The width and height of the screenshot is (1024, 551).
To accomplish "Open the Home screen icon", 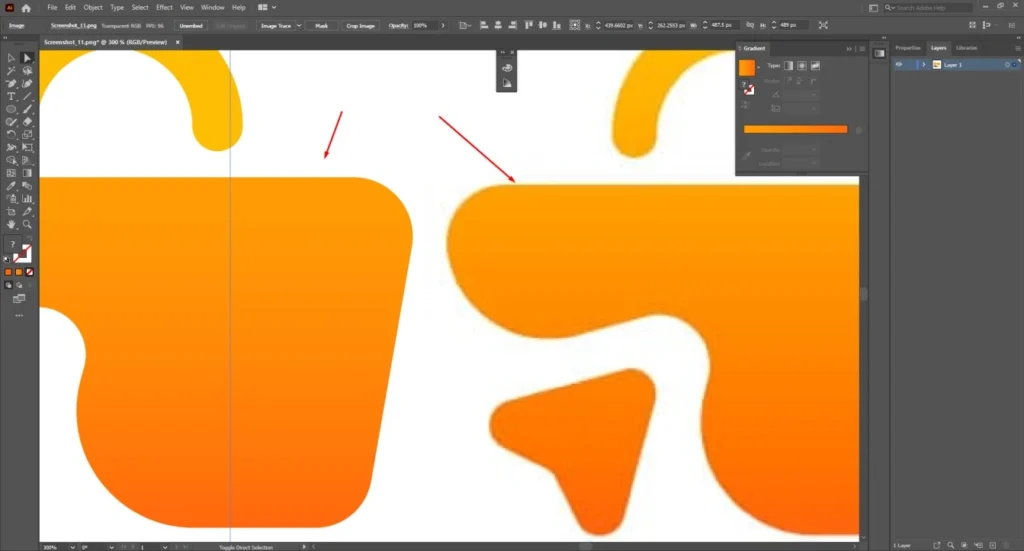I will [x=26, y=8].
